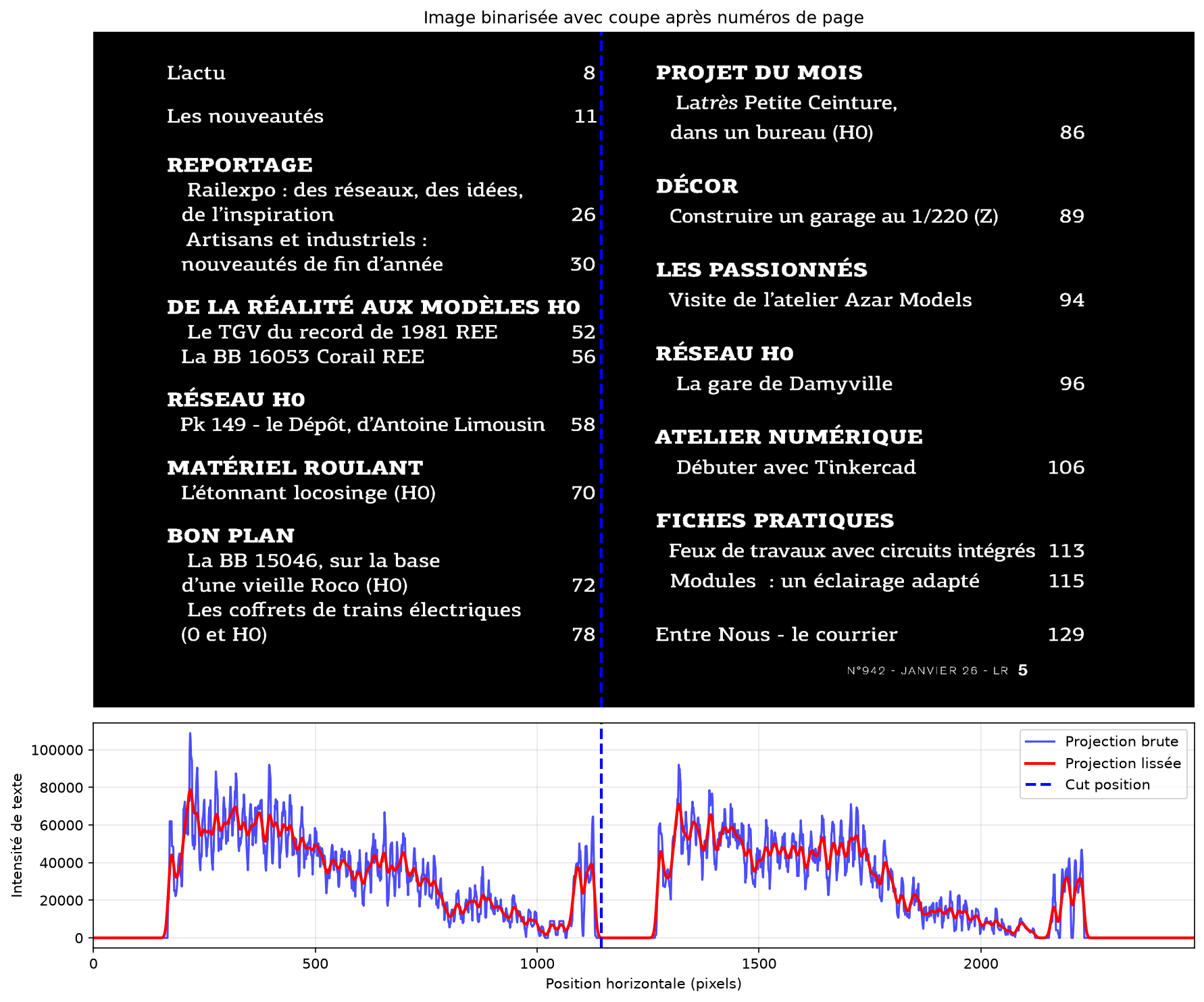The image size is (1204, 1002).
Task: Click the "DÉCOR" heading
Action: pos(697,186)
